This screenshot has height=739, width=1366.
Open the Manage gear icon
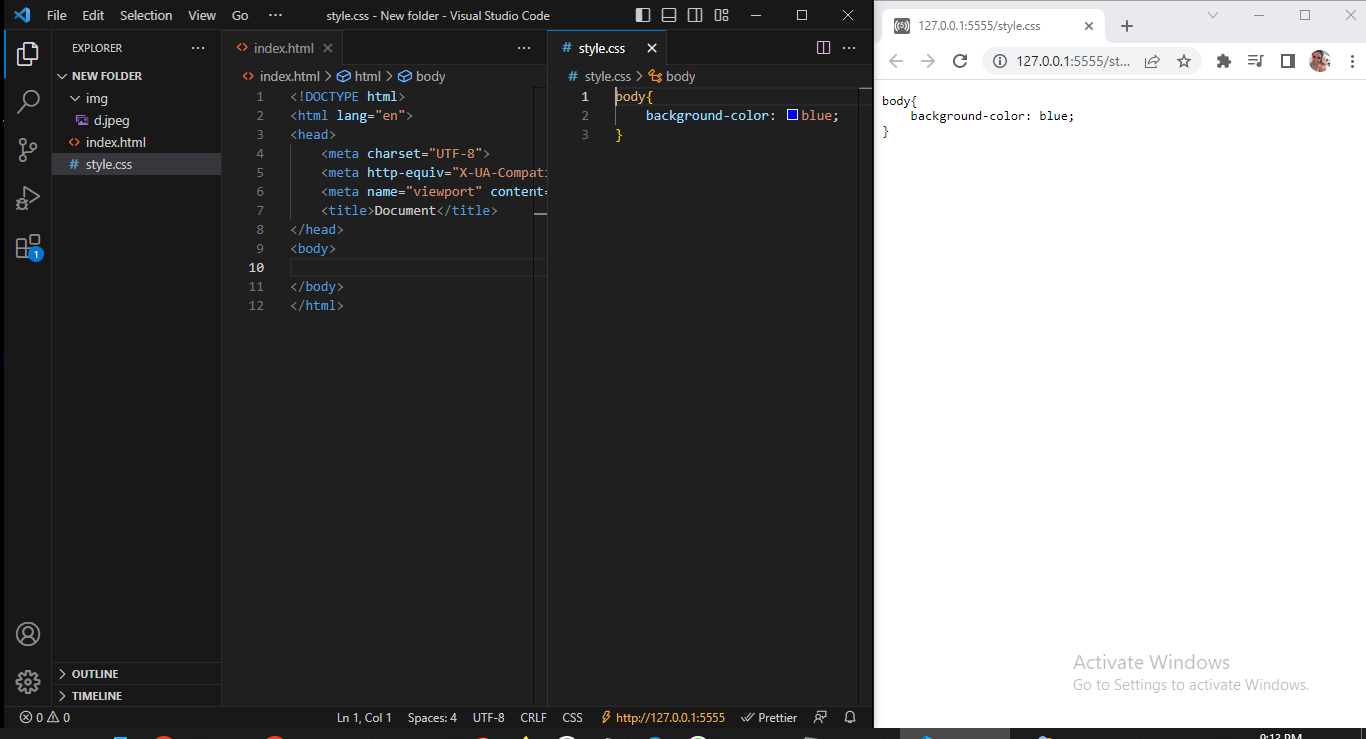pos(28,682)
